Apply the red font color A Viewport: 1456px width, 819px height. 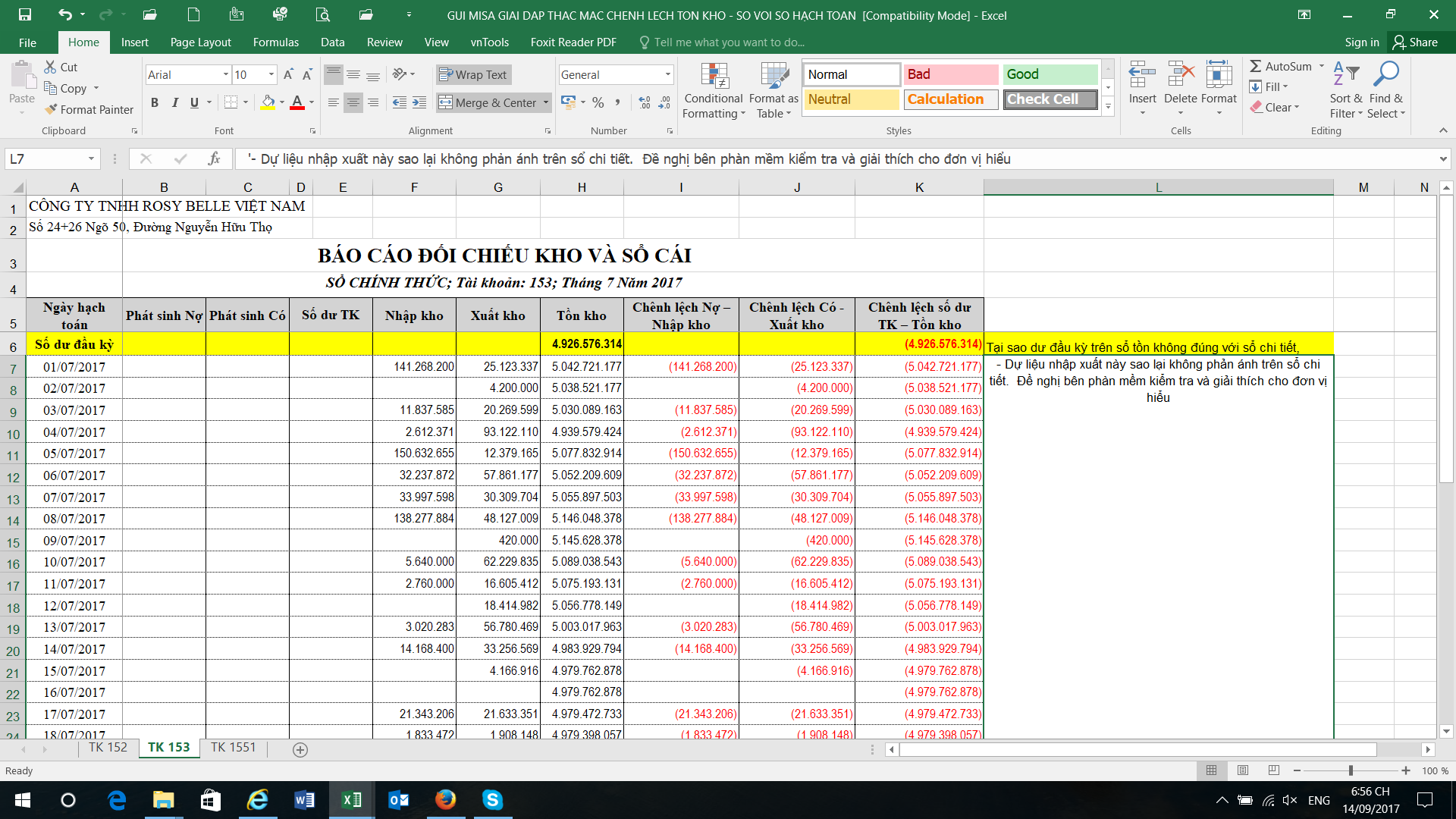(x=297, y=102)
